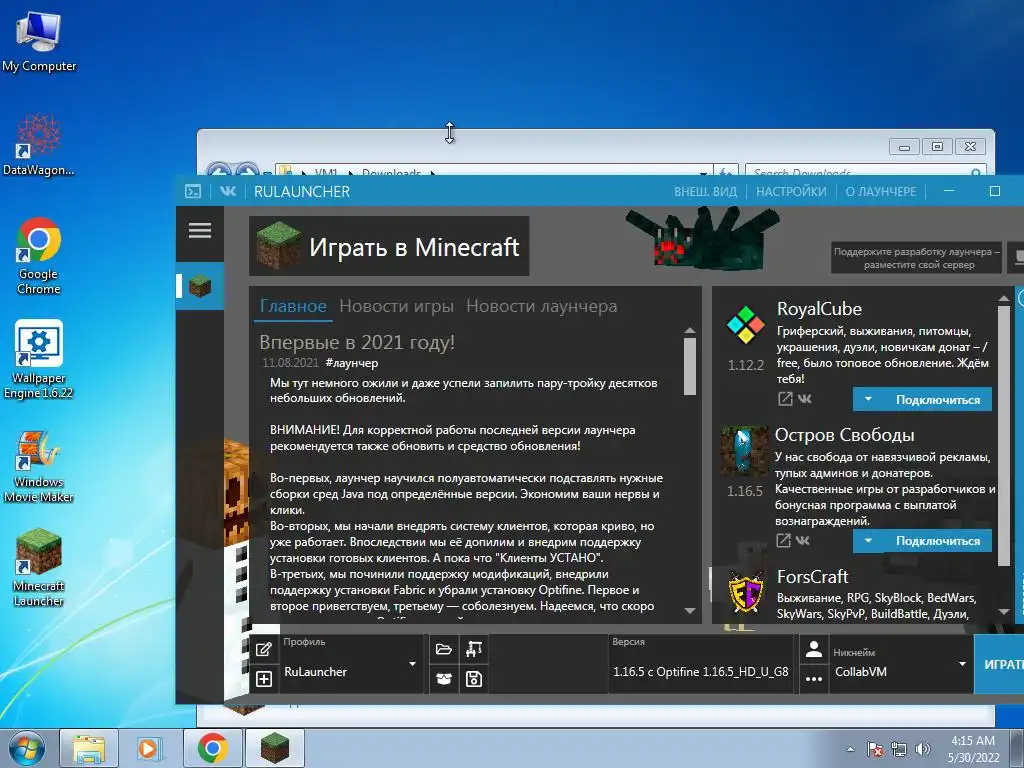Click the server list scroll down arrow

tap(1004, 612)
